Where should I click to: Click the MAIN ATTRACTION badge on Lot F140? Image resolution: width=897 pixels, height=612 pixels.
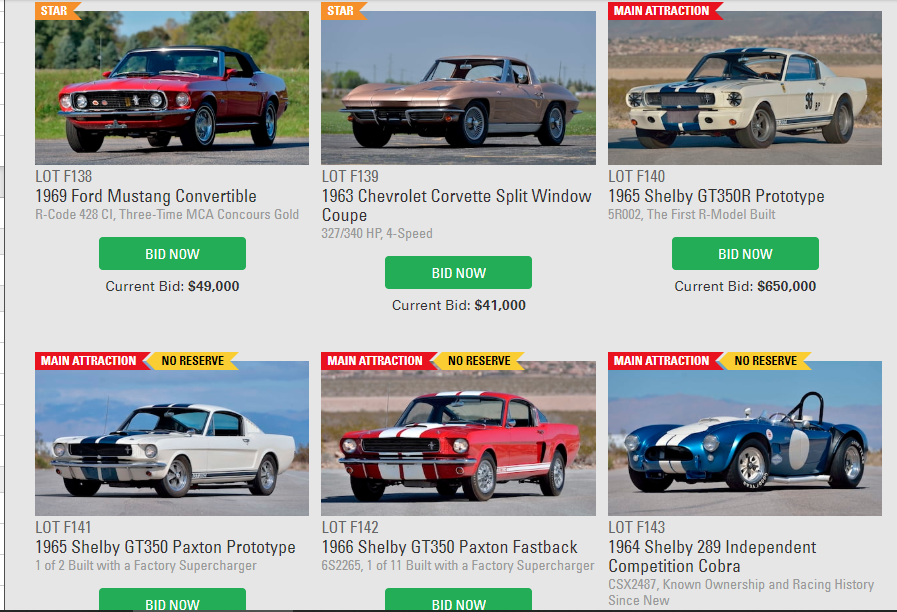click(664, 11)
